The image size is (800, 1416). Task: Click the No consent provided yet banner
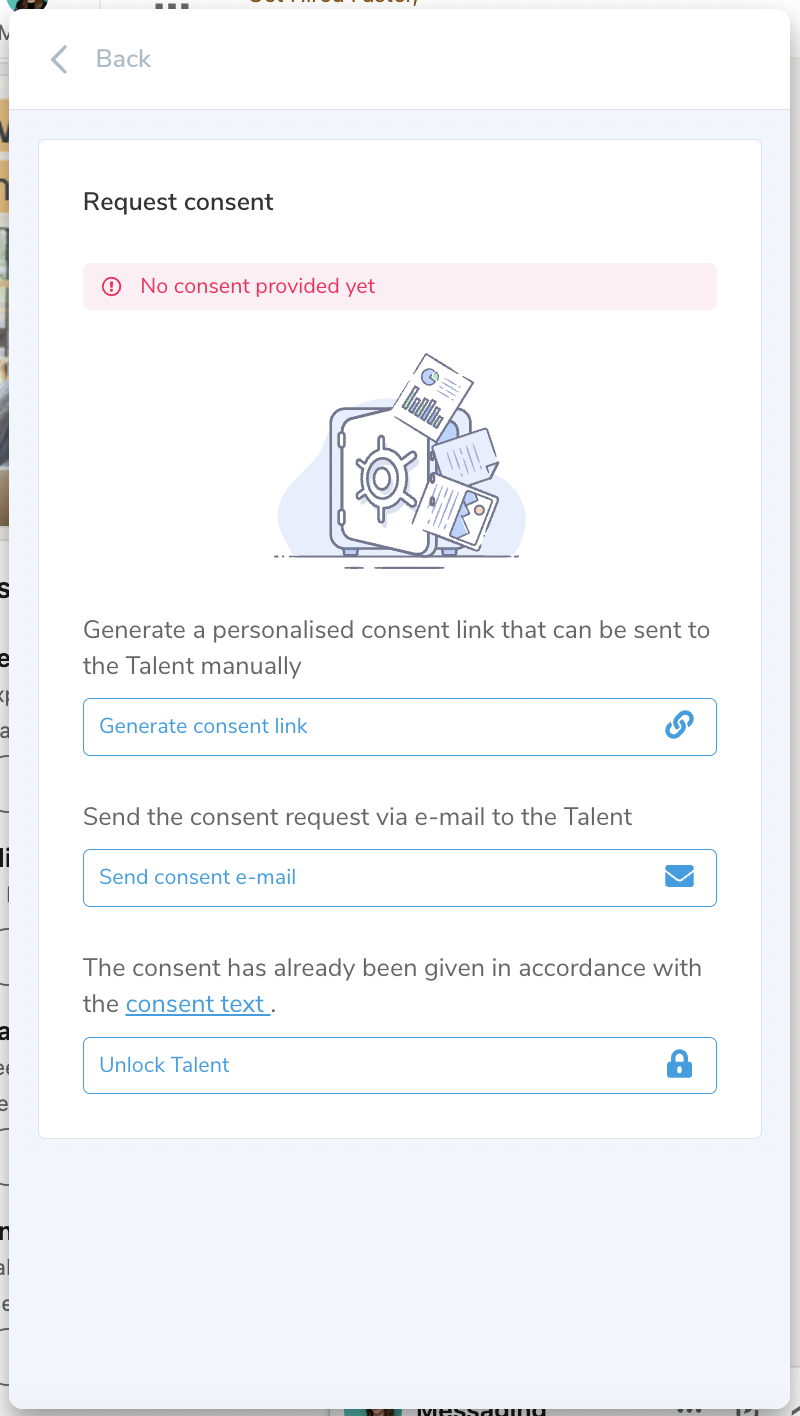pyautogui.click(x=400, y=287)
